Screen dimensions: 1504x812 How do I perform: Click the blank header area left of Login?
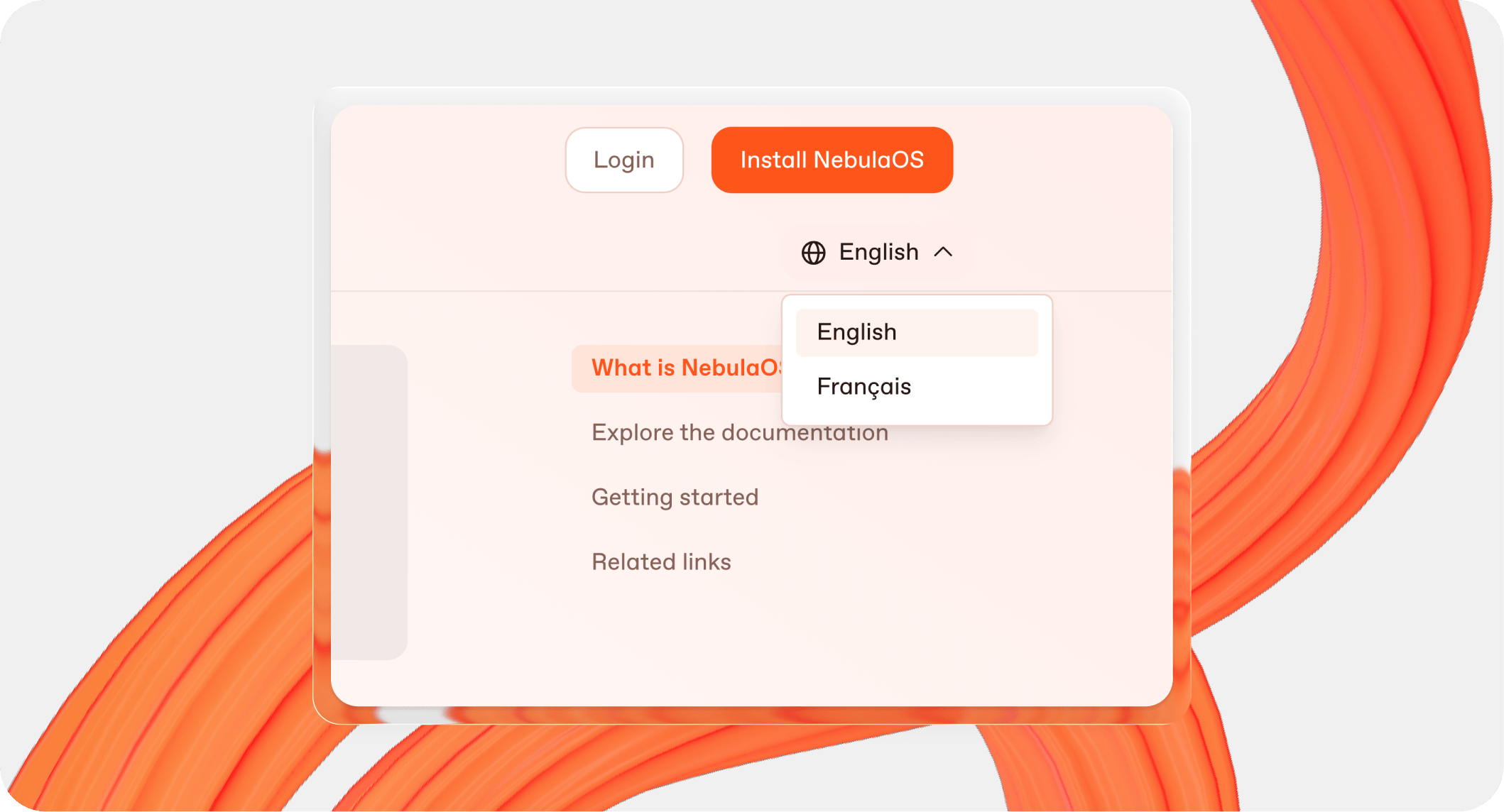click(447, 160)
